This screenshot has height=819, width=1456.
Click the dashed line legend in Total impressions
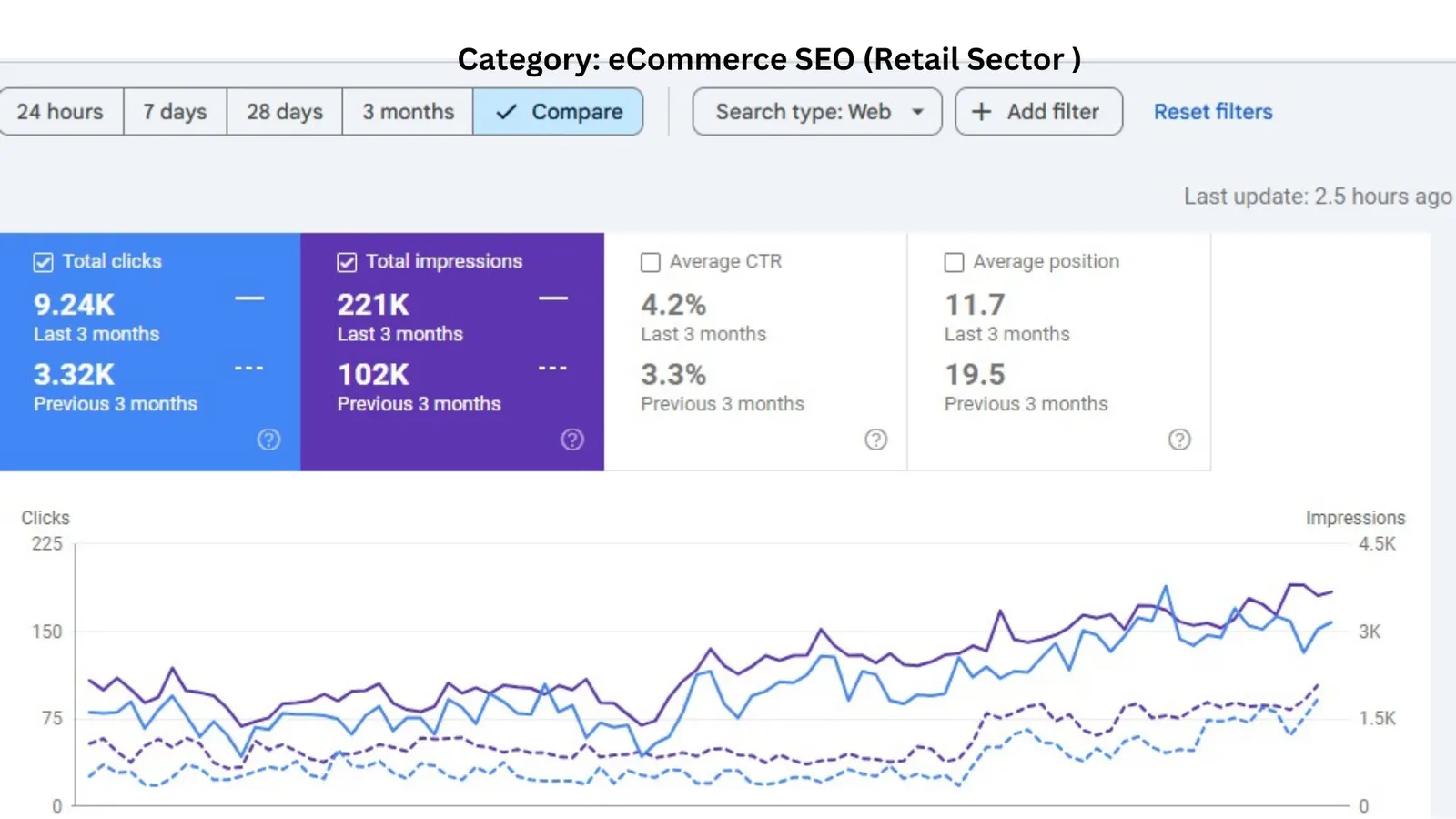553,368
